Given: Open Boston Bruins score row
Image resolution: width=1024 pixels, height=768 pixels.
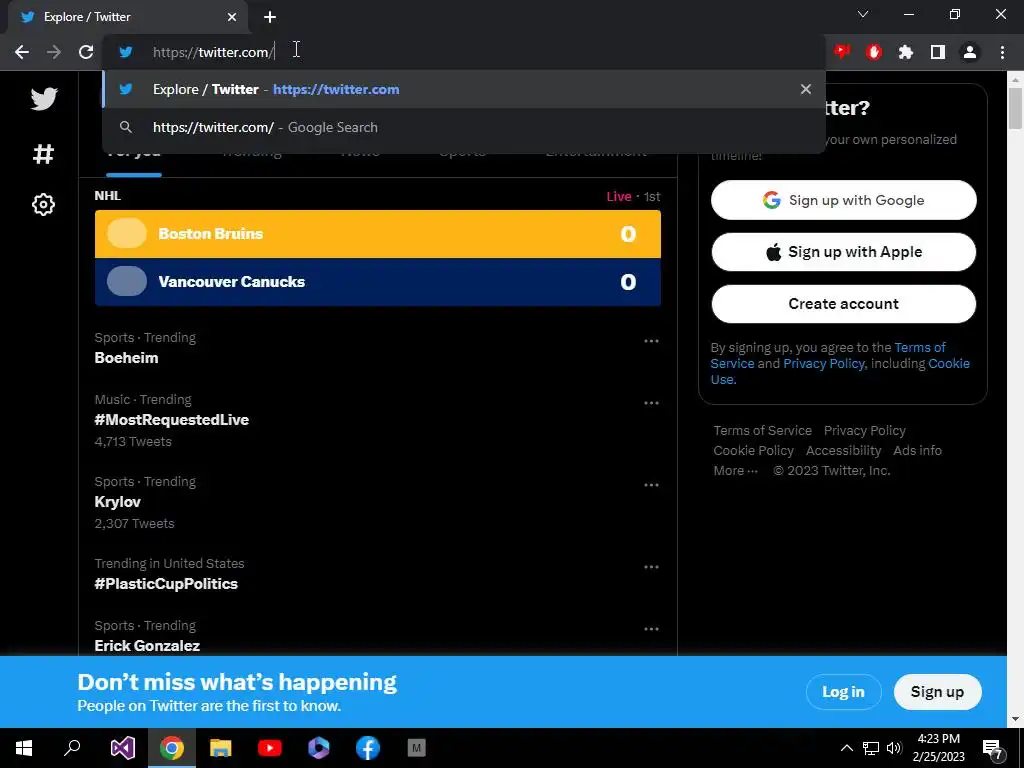Looking at the screenshot, I should coord(377,234).
